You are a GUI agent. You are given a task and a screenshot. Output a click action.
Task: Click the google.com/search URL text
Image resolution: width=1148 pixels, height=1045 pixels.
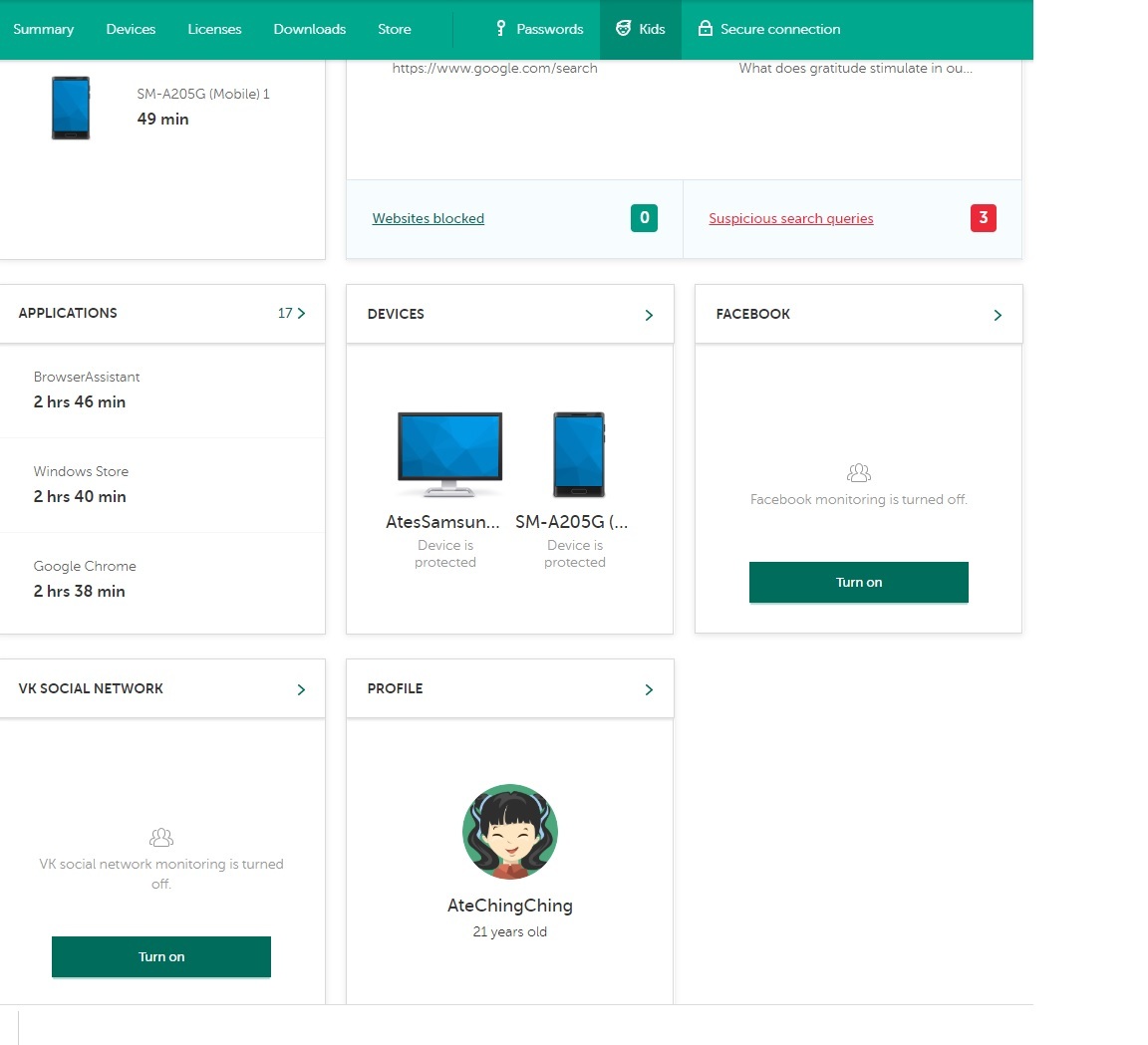coord(495,68)
